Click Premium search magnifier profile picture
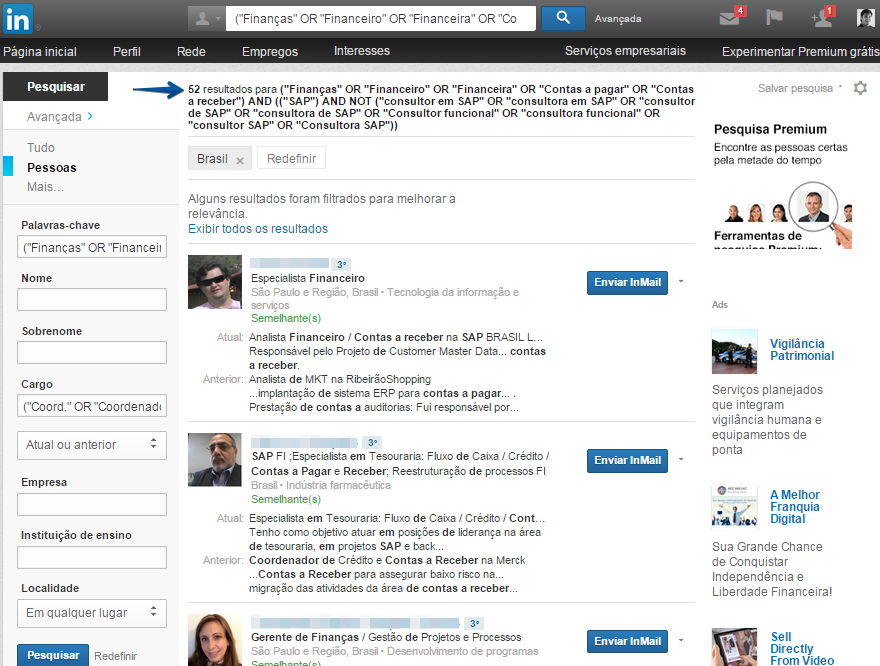Screen dimensions: 880x666 (813, 206)
